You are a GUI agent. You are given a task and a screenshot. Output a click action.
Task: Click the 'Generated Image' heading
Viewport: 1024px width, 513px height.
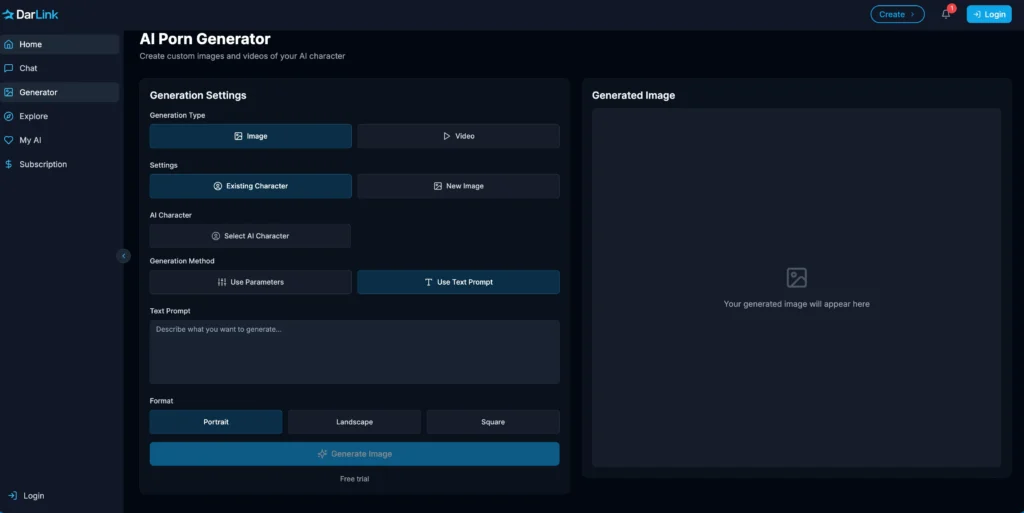point(633,95)
